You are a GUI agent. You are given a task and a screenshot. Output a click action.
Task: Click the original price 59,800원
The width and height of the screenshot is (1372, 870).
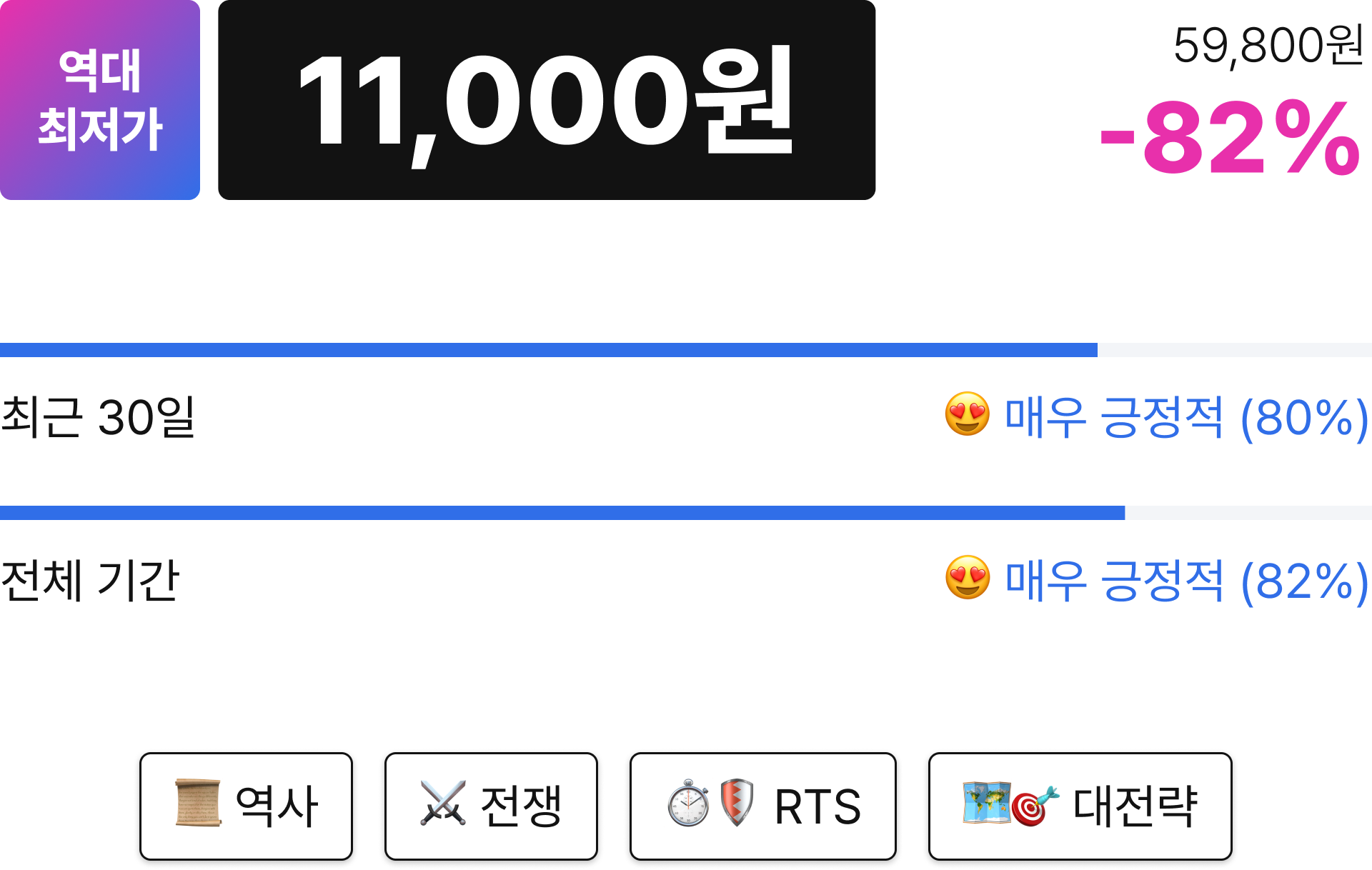coord(1269,46)
